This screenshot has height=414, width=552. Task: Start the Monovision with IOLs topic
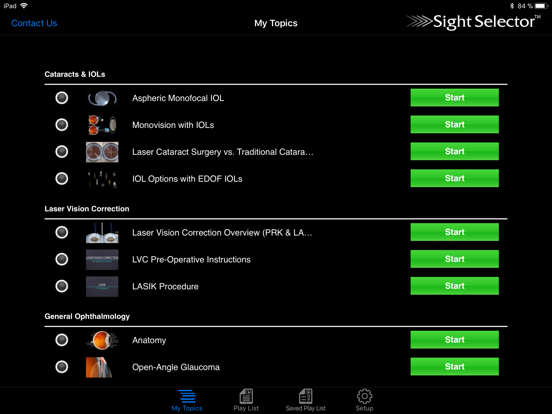coord(454,124)
